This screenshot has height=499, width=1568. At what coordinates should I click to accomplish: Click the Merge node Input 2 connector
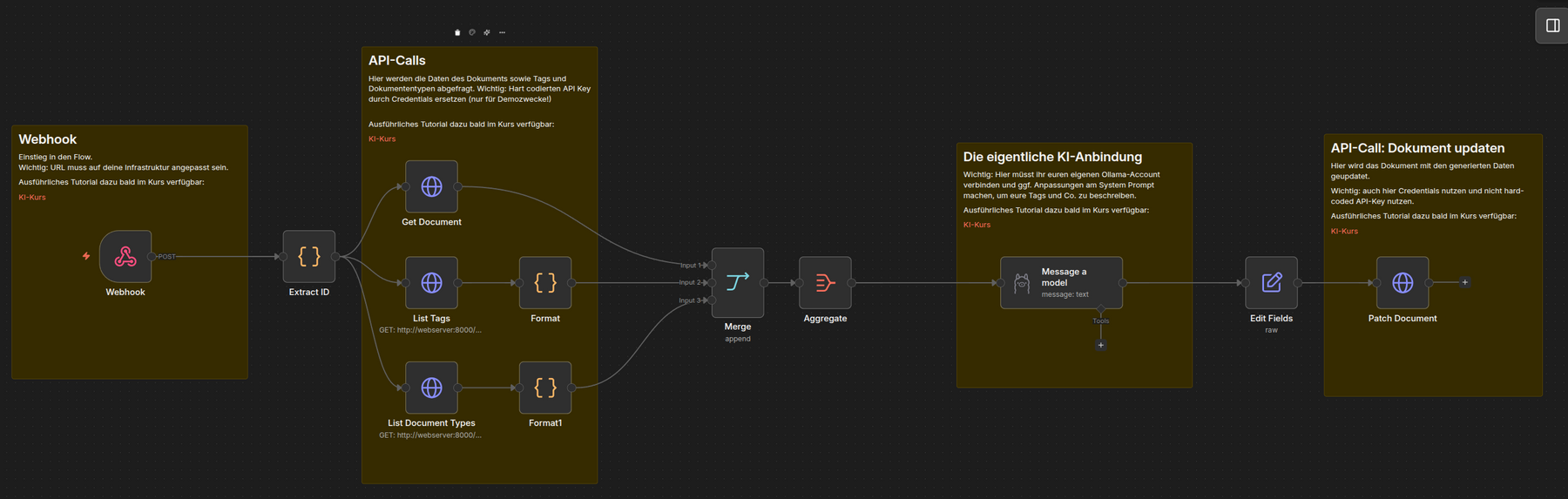tap(712, 282)
